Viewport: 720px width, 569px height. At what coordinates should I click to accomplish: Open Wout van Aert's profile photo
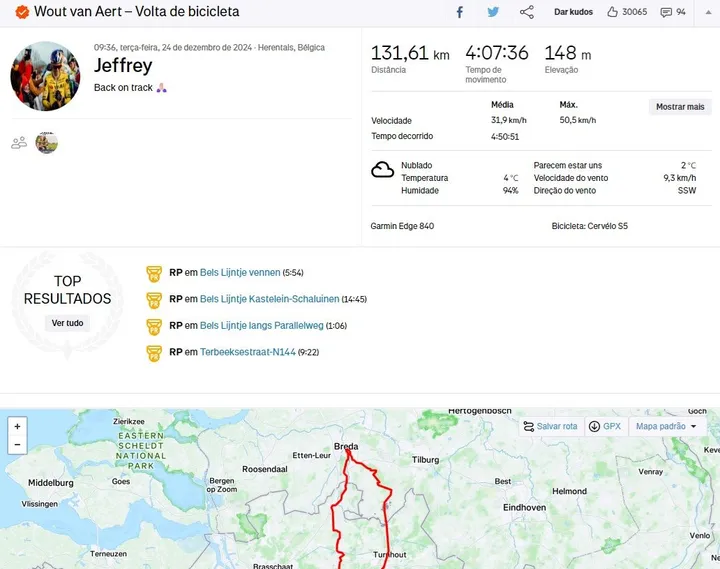pyautogui.click(x=45, y=76)
